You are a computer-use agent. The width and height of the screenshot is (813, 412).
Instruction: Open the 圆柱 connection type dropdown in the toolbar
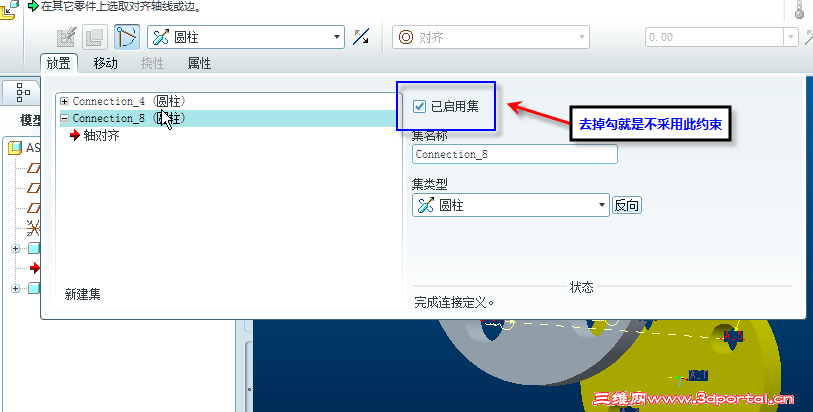click(x=246, y=37)
